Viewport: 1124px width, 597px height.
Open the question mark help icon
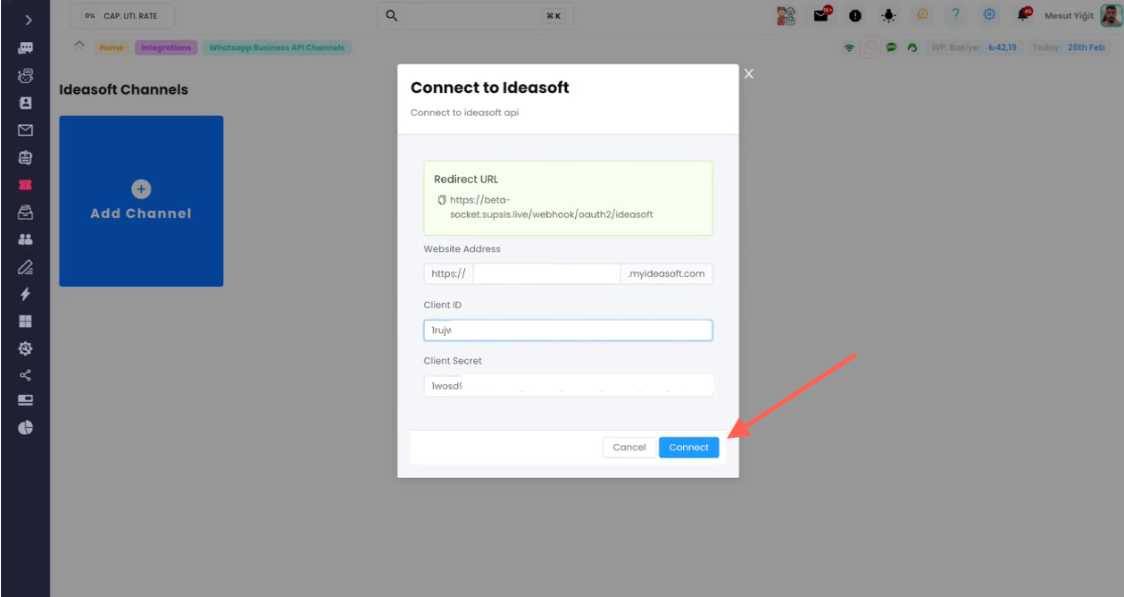tap(956, 14)
